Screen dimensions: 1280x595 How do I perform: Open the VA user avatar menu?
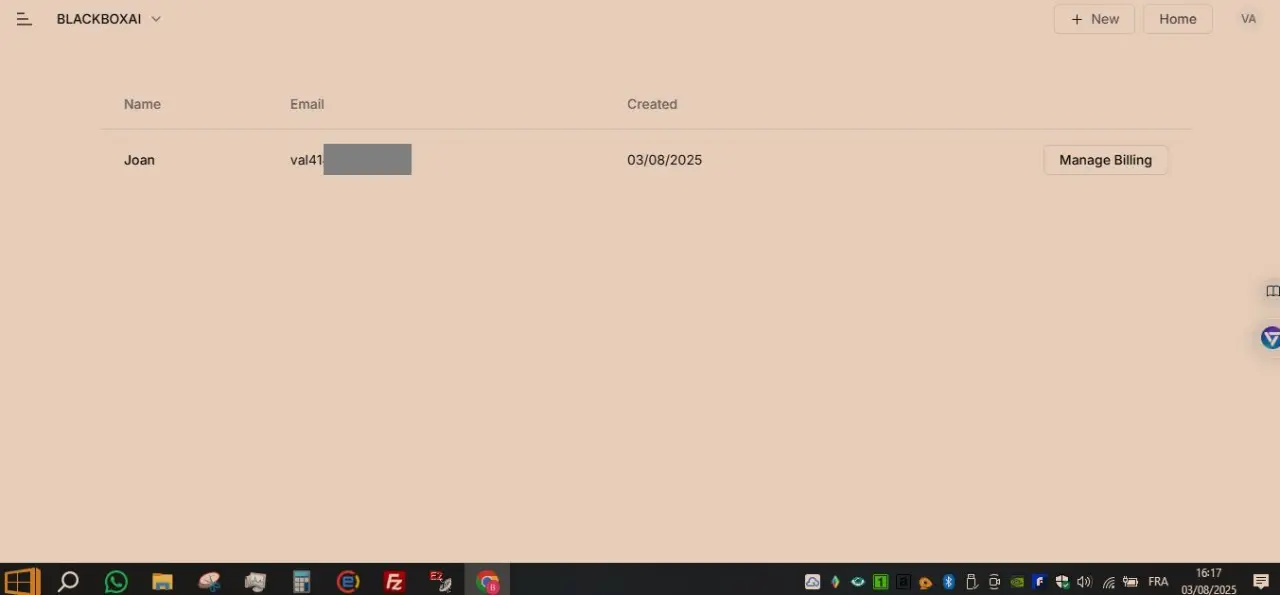click(x=1248, y=19)
